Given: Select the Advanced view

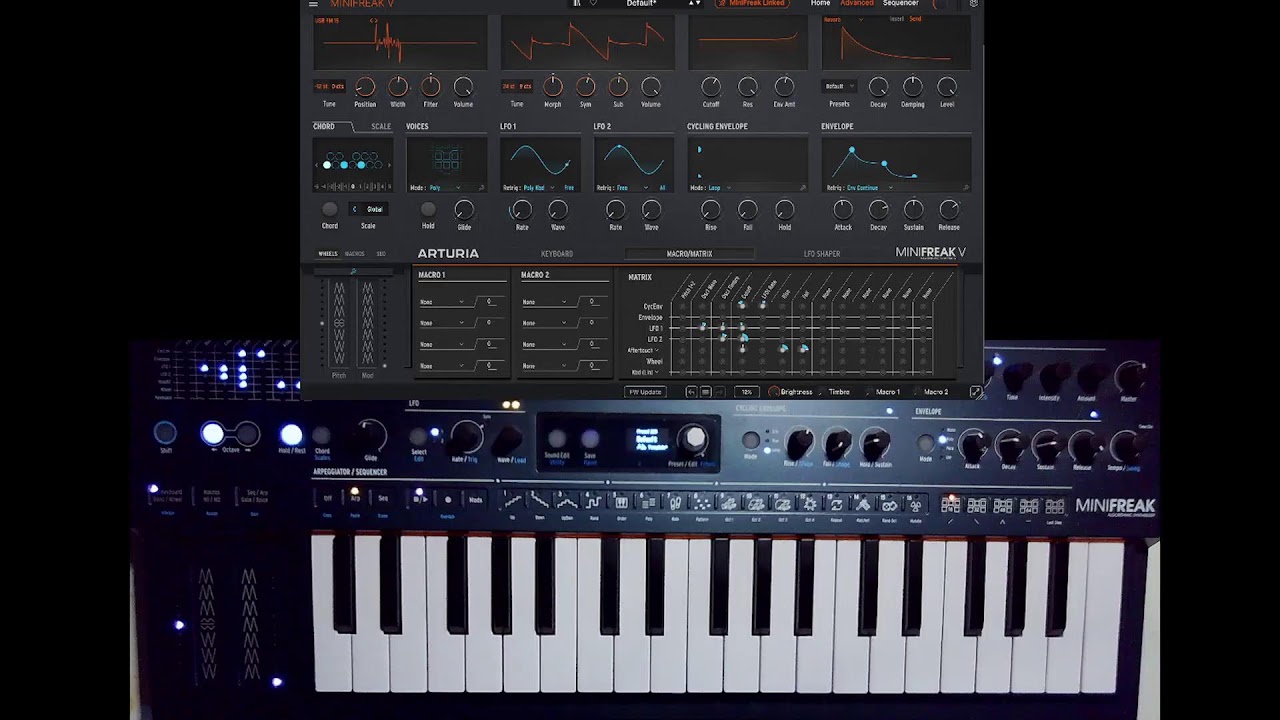Looking at the screenshot, I should coord(856,4).
